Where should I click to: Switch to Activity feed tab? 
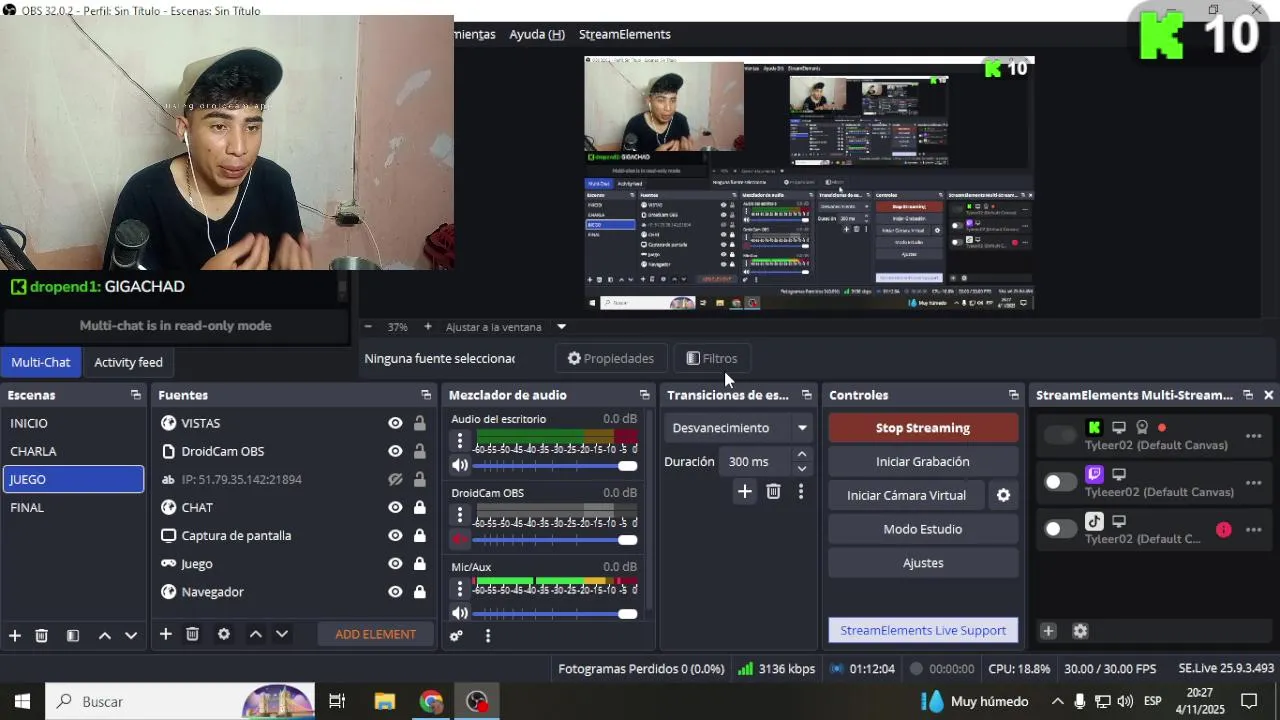(x=128, y=362)
